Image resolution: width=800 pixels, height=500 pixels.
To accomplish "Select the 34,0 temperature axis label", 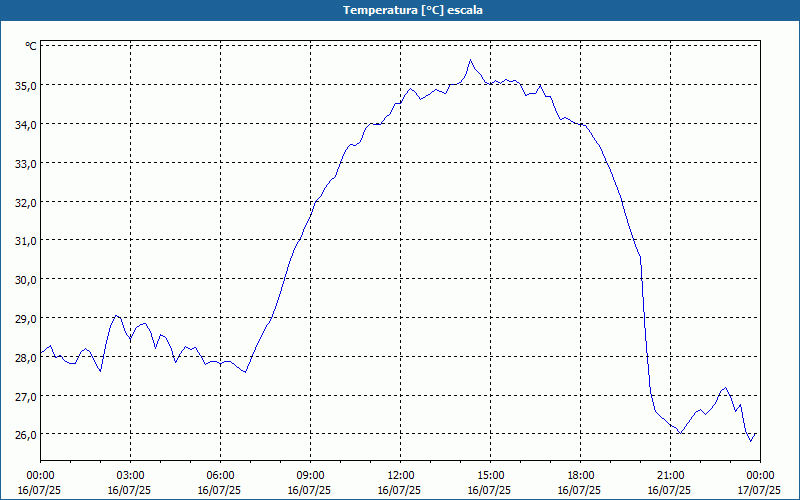I will pyautogui.click(x=25, y=124).
